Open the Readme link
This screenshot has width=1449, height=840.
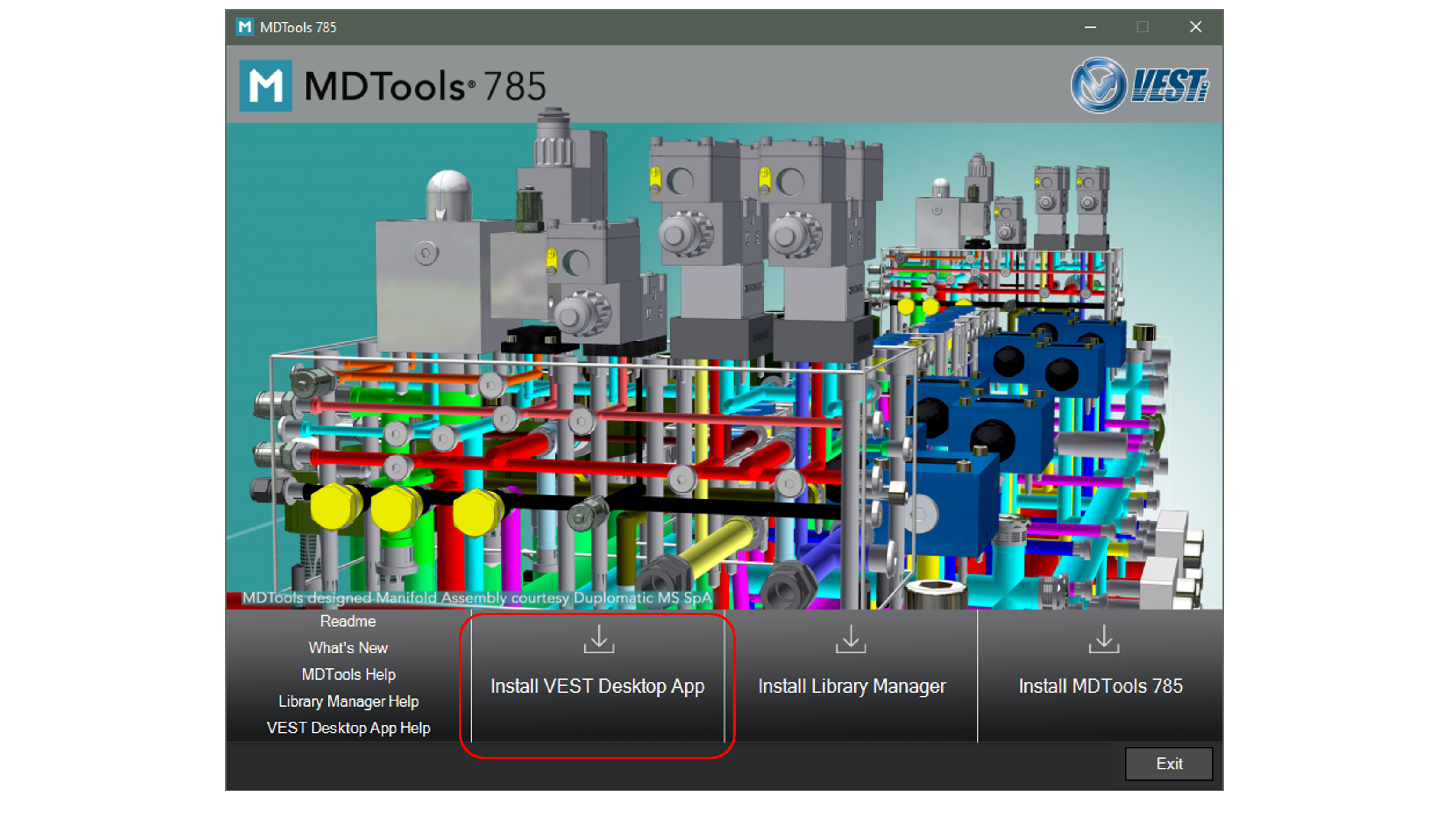coord(348,621)
